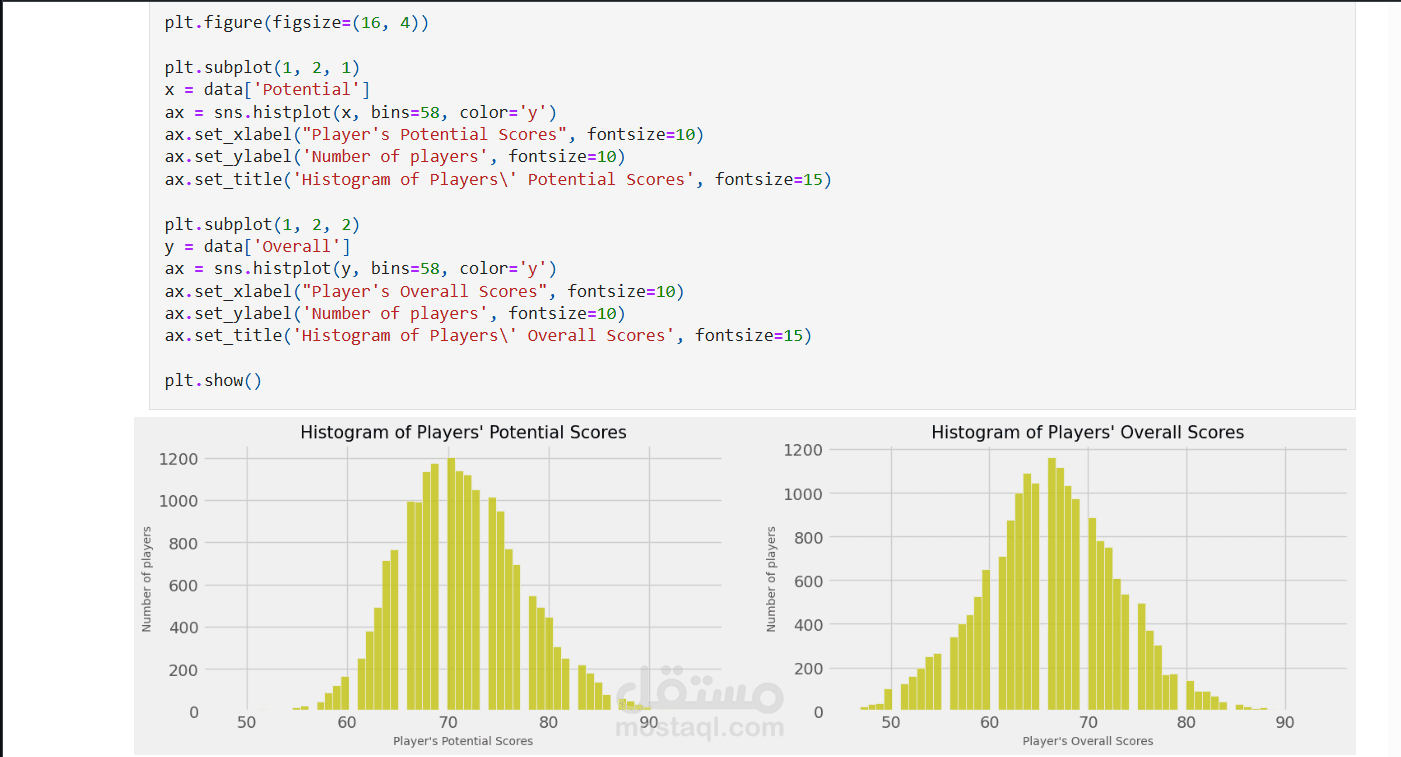The height and width of the screenshot is (757, 1401).
Task: Click x-axis tick 80 on Potential chart
Action: tap(549, 722)
